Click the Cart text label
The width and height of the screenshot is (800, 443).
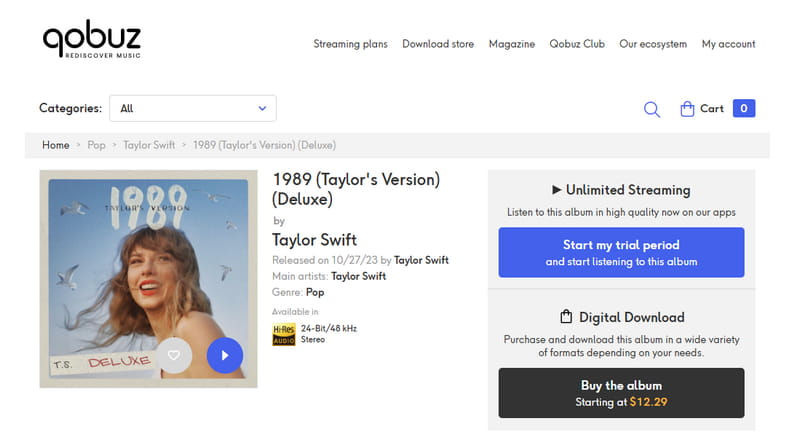712,108
